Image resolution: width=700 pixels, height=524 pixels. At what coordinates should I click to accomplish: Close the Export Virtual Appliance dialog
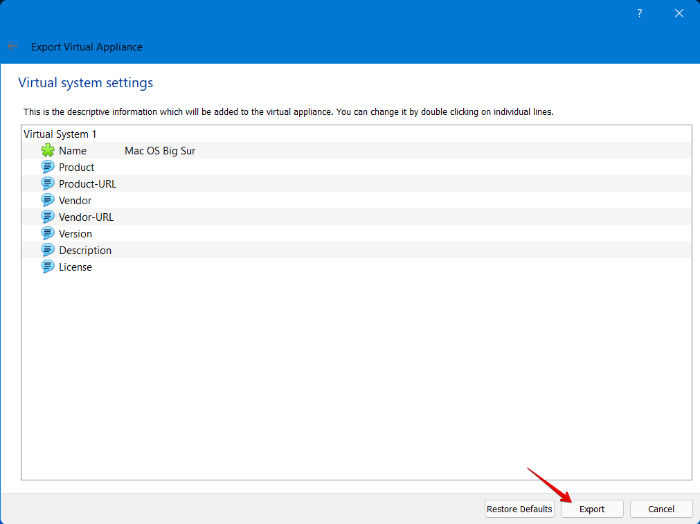pos(679,13)
